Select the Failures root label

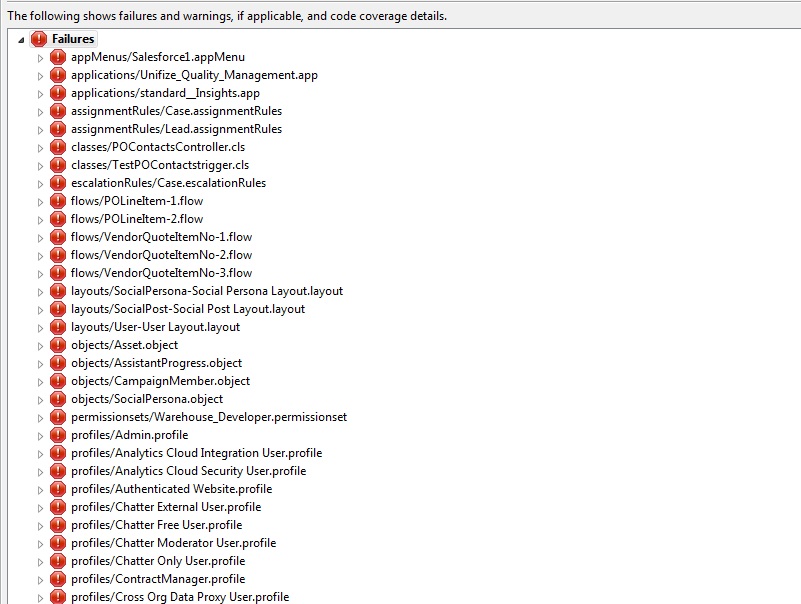73,39
